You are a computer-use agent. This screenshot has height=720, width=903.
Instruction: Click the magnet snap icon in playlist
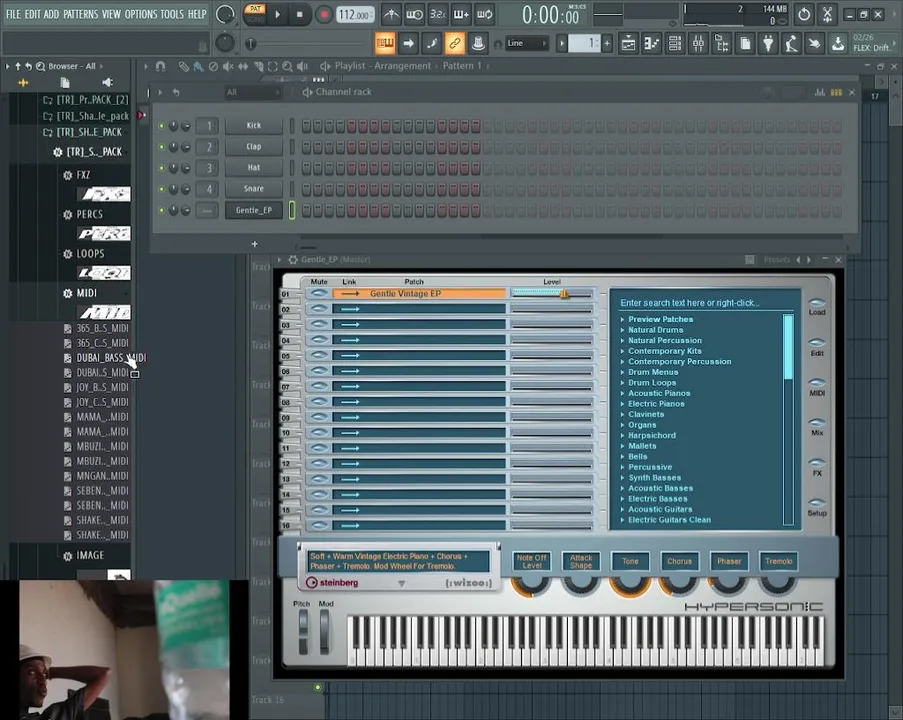coord(161,66)
